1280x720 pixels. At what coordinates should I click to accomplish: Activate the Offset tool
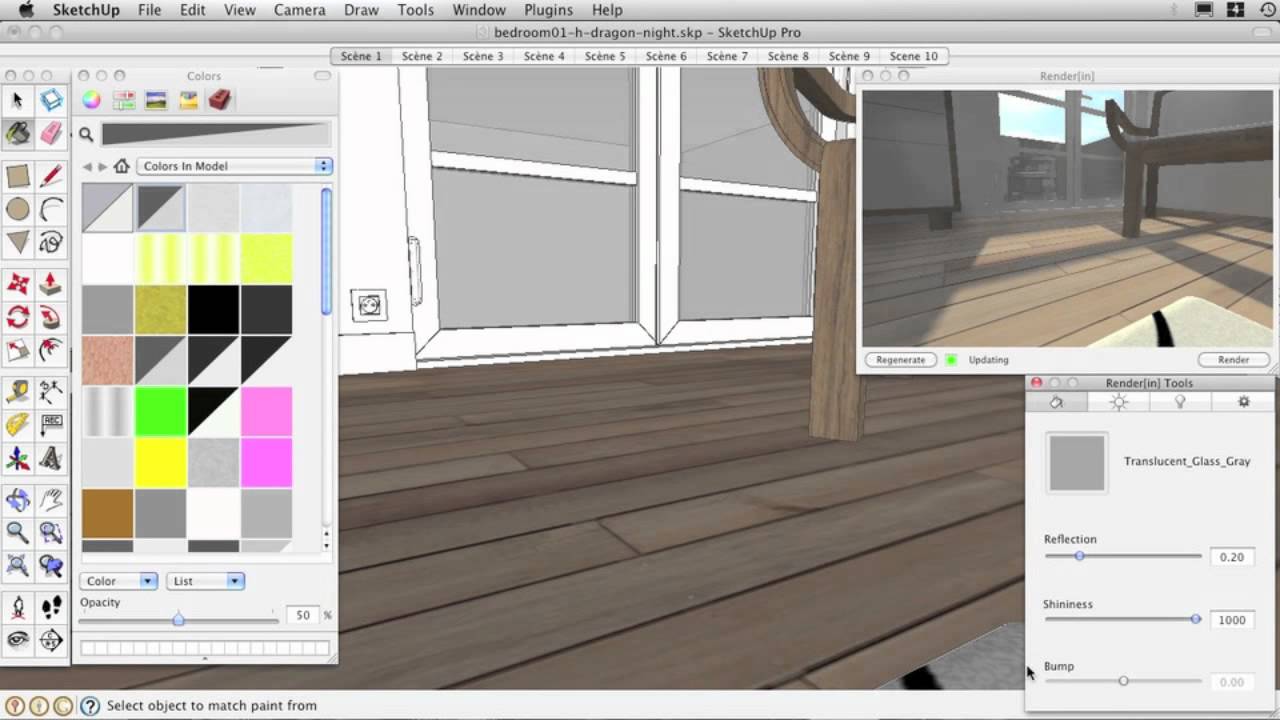[51, 350]
